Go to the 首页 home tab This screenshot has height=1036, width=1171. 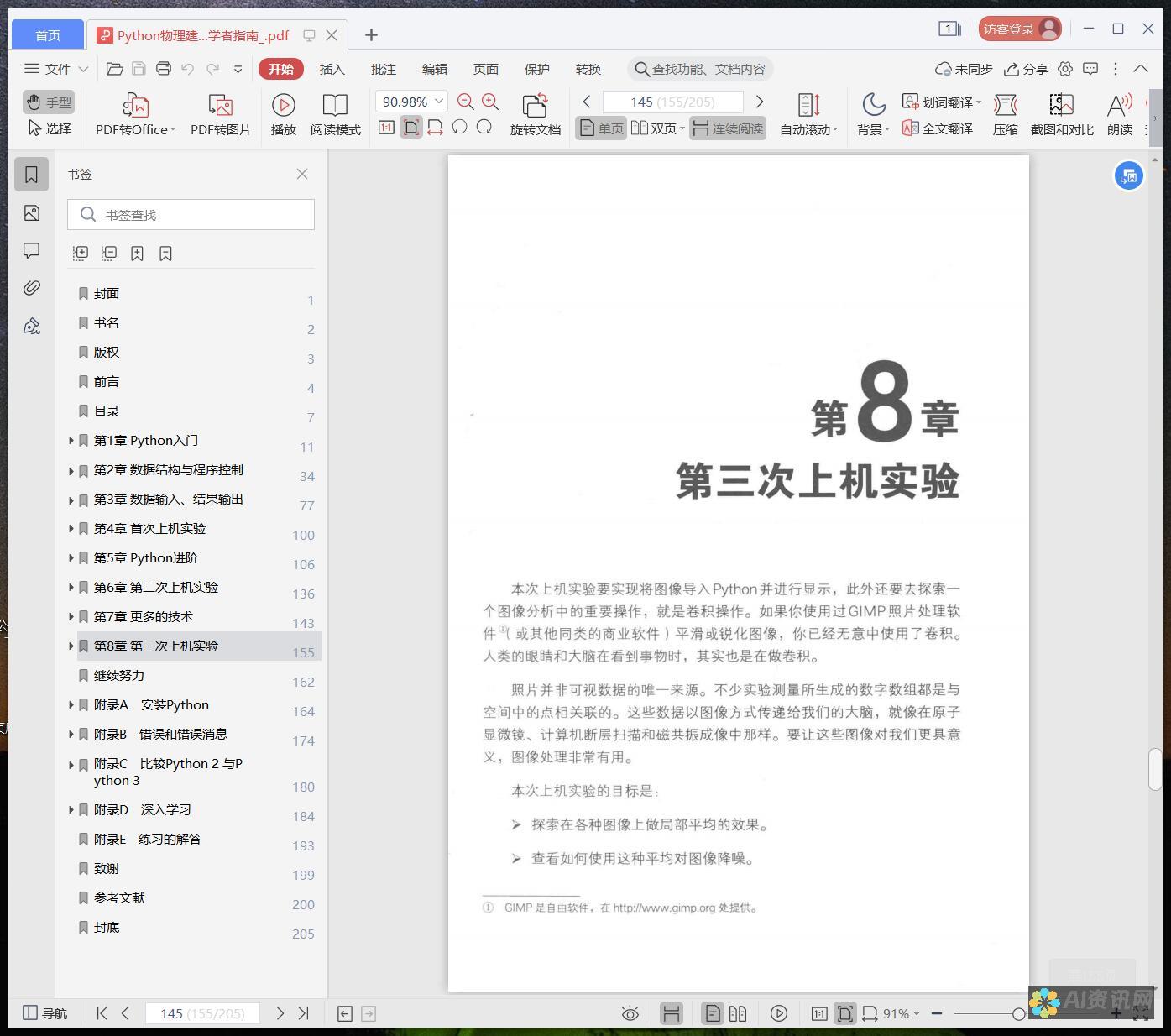[x=48, y=35]
